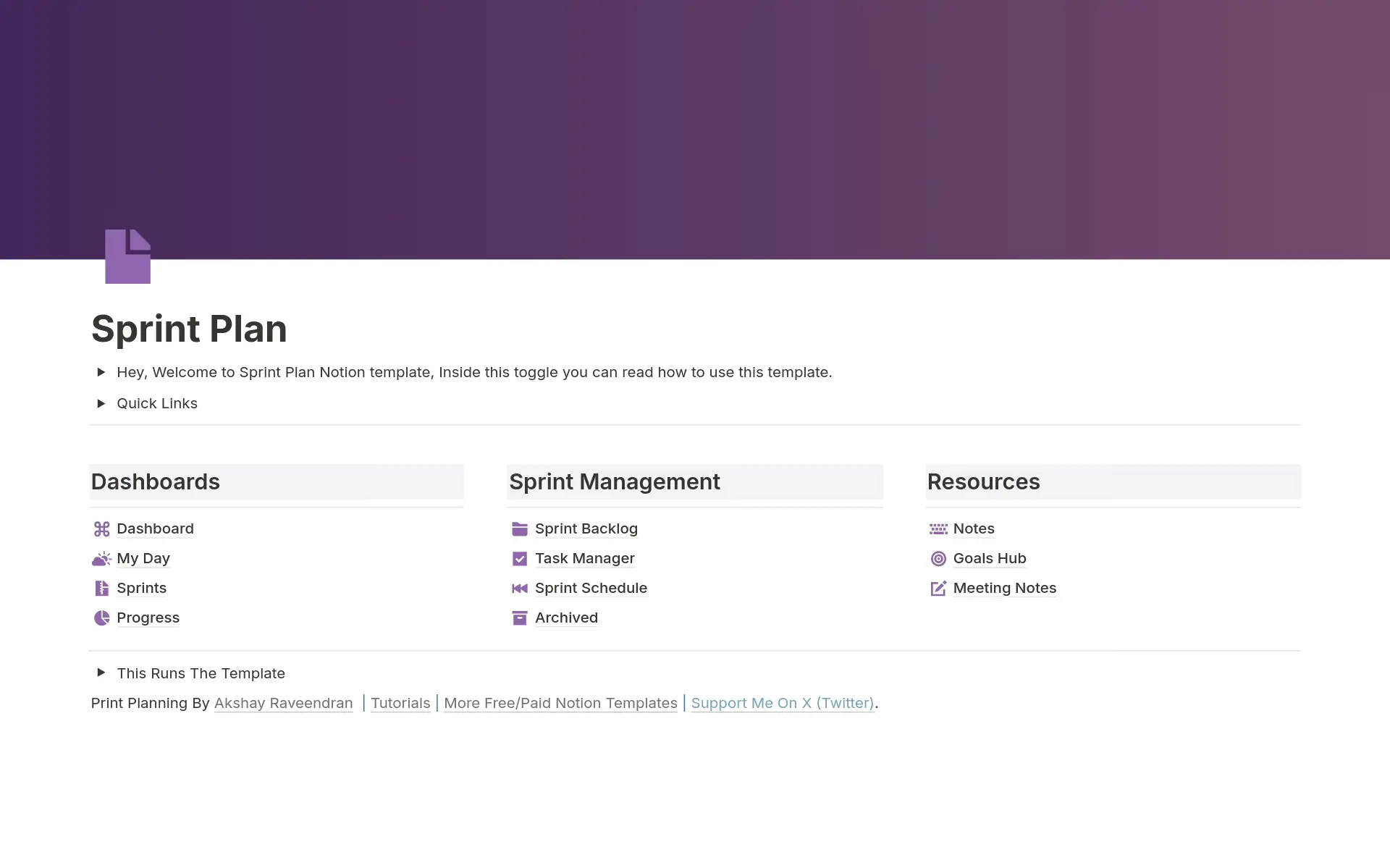Click the keyboard icon beside Notes

938,529
